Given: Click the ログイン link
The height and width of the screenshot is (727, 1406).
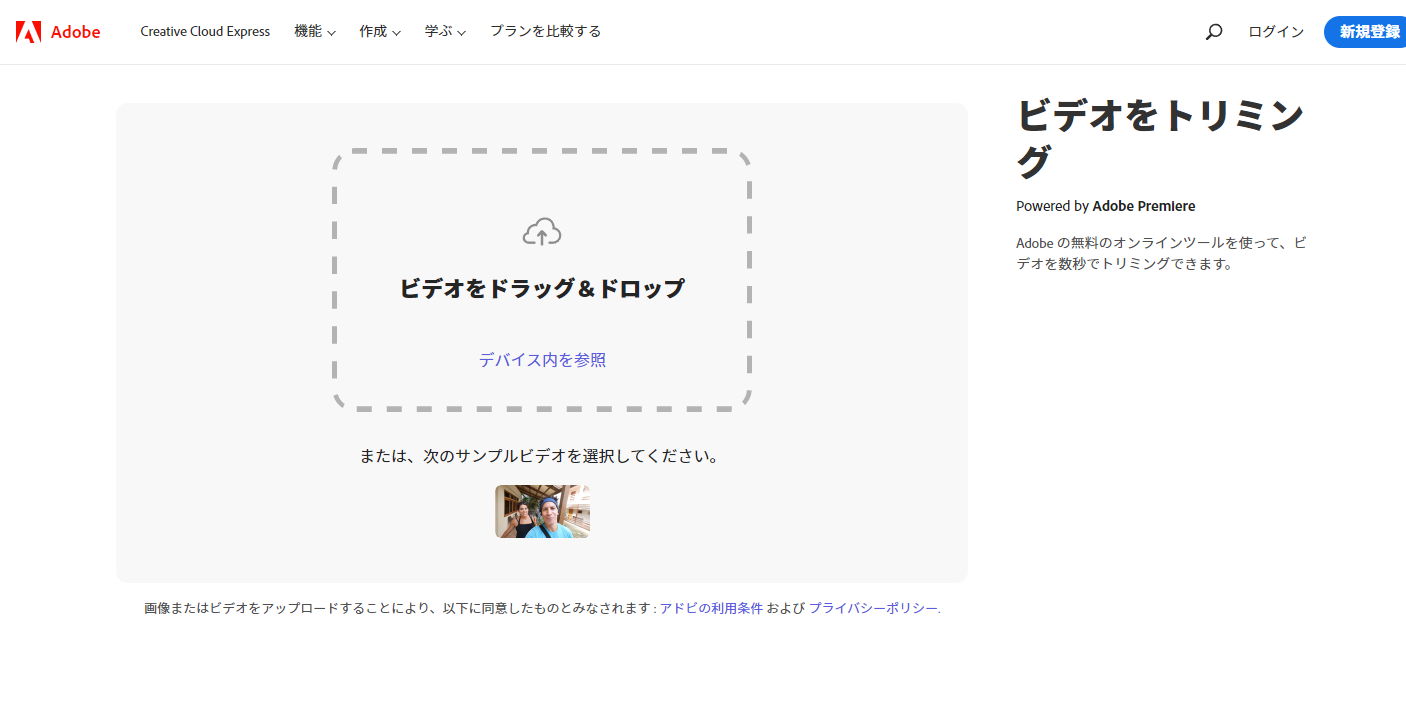Looking at the screenshot, I should point(1276,32).
